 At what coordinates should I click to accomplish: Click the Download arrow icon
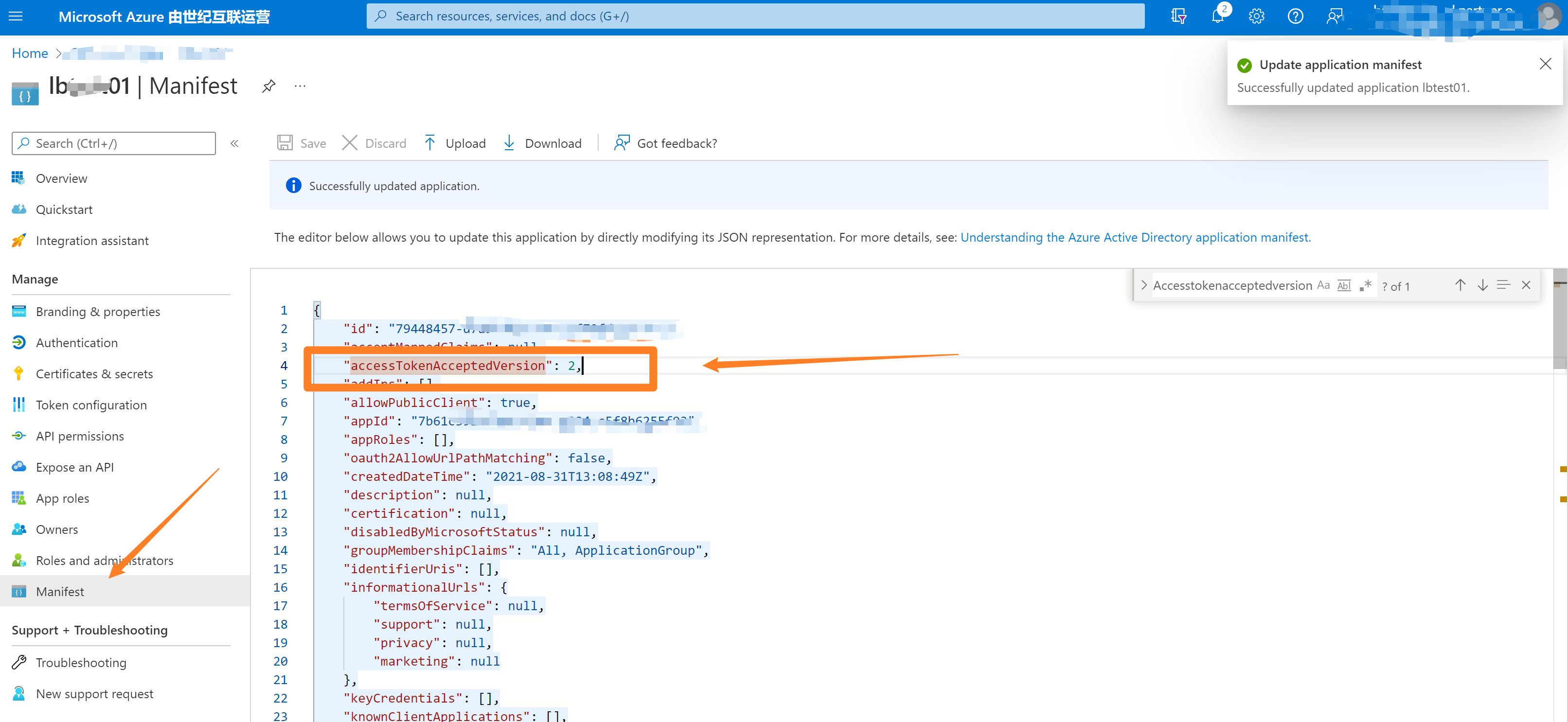pyautogui.click(x=509, y=143)
